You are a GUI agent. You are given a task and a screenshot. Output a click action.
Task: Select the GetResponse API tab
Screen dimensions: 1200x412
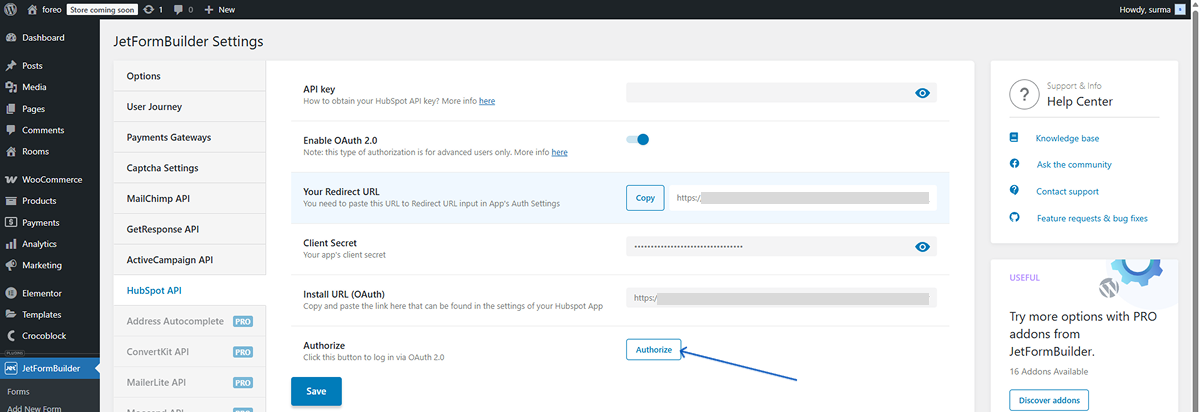[190, 229]
